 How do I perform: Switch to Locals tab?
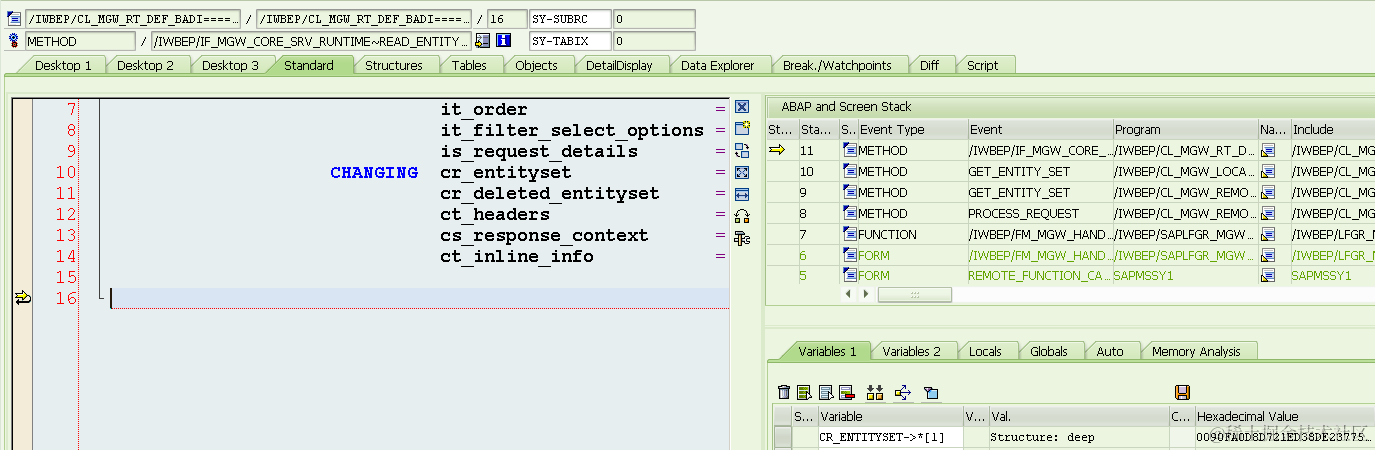click(985, 351)
